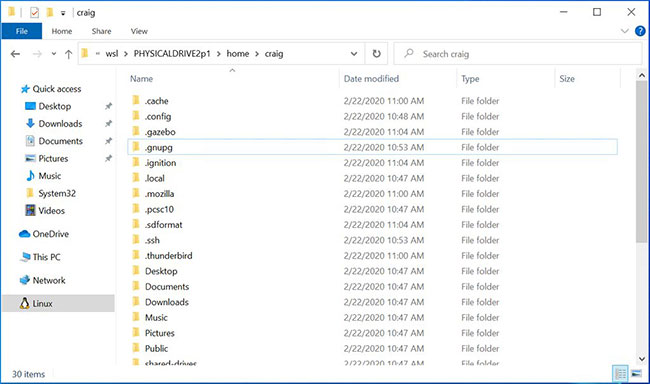650x384 pixels.
Task: Select the Music folder in file list
Action: 156,318
